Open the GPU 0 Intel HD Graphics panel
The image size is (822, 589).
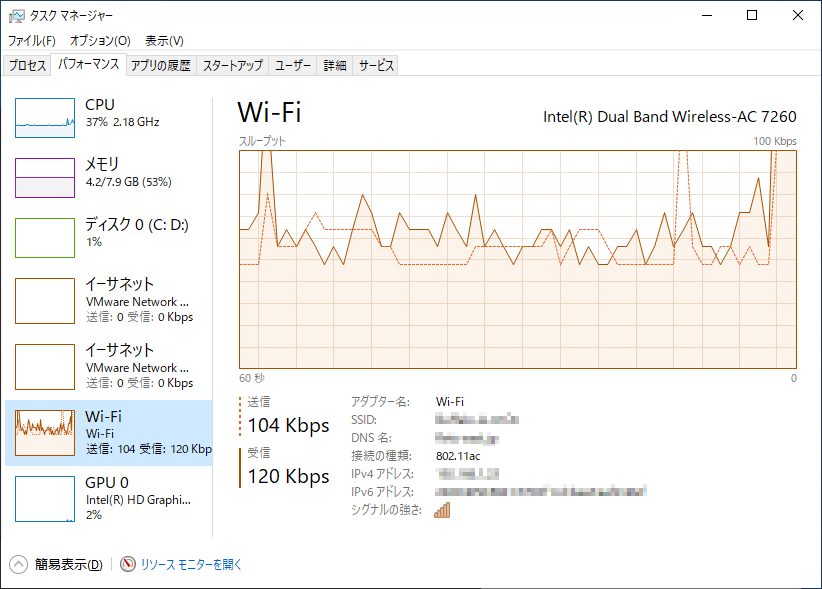[x=45, y=498]
